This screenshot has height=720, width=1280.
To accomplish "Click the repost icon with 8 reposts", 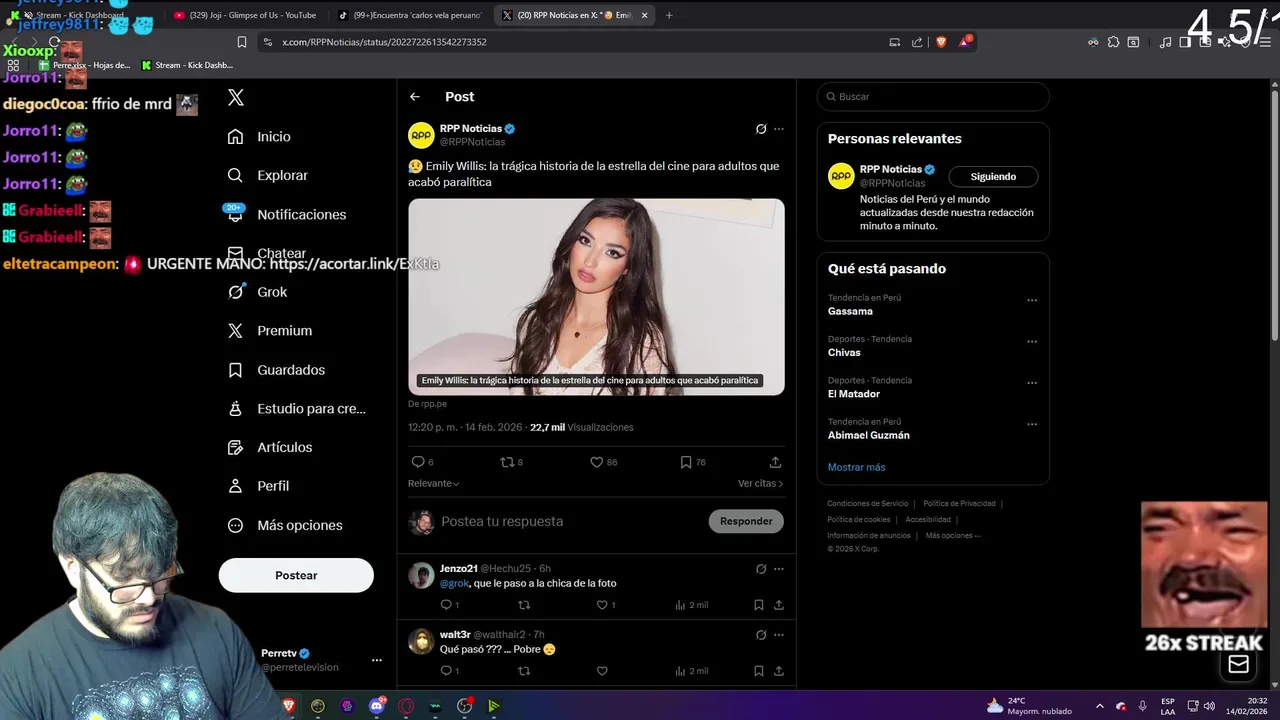I will click(506, 462).
